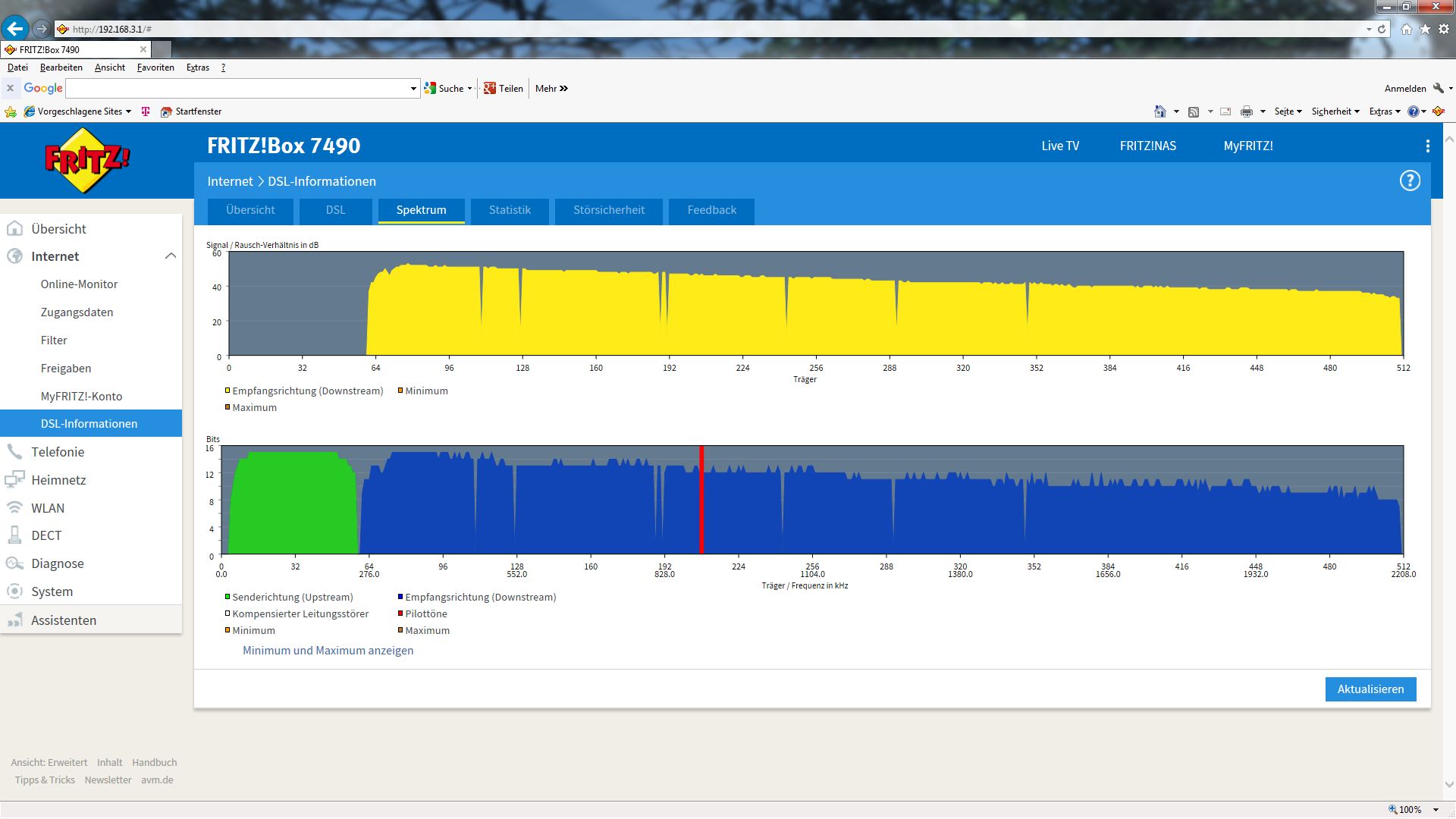Click the command bar home icon
1456x819 pixels.
point(1160,111)
